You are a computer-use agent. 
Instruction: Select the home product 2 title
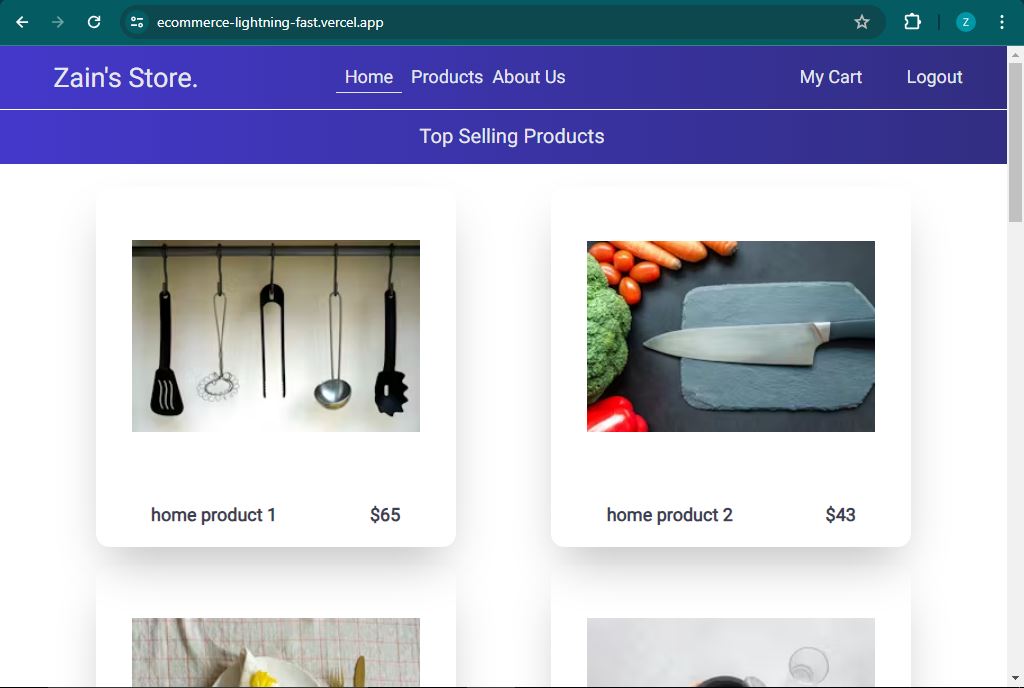click(x=669, y=515)
